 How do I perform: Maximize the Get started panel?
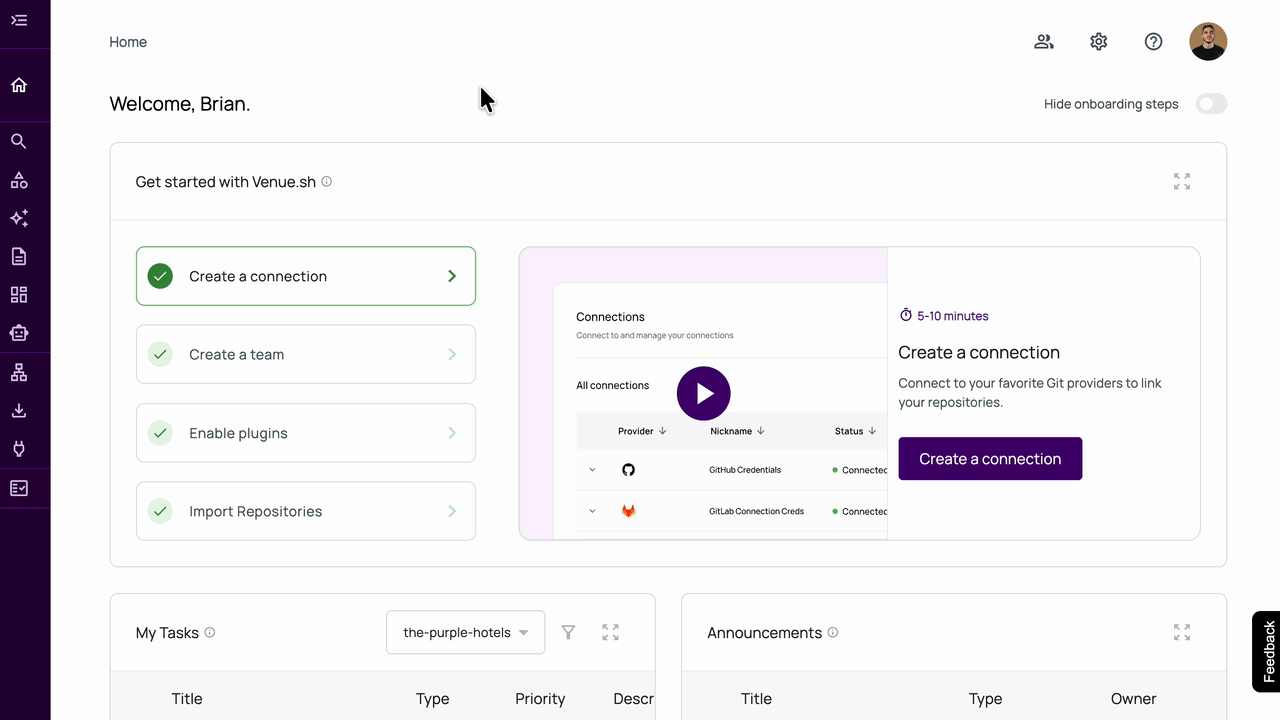point(1182,181)
